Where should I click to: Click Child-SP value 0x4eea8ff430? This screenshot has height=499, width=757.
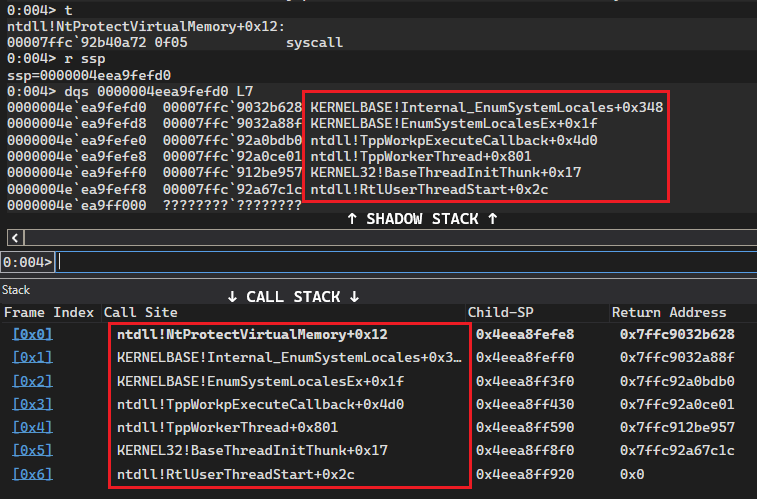click(x=525, y=404)
